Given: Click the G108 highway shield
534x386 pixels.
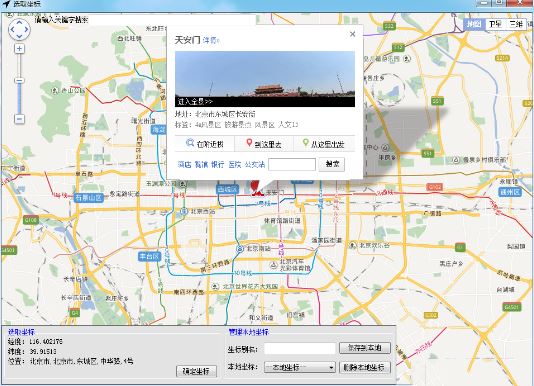Looking at the screenshot, I should [x=31, y=220].
